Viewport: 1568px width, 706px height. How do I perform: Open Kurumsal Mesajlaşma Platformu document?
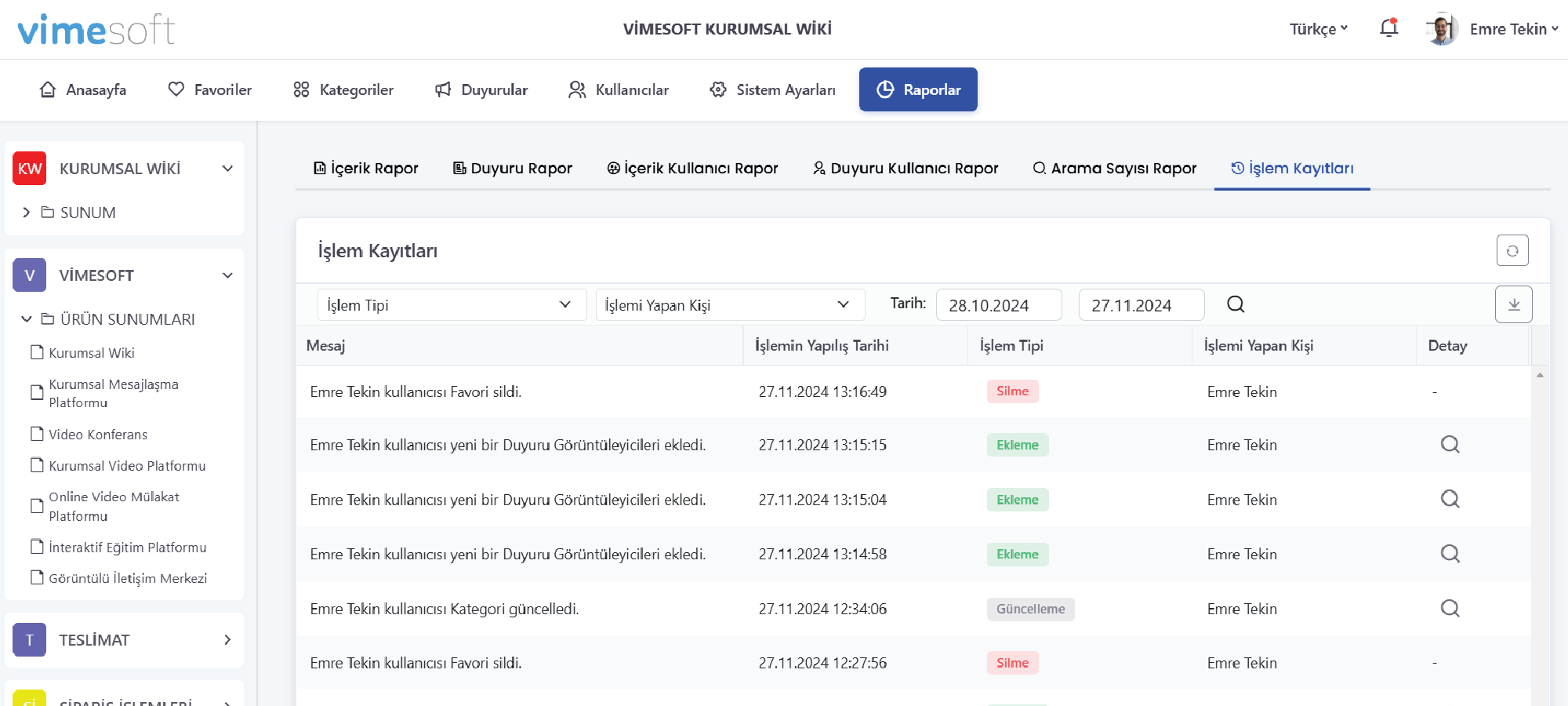[104, 393]
